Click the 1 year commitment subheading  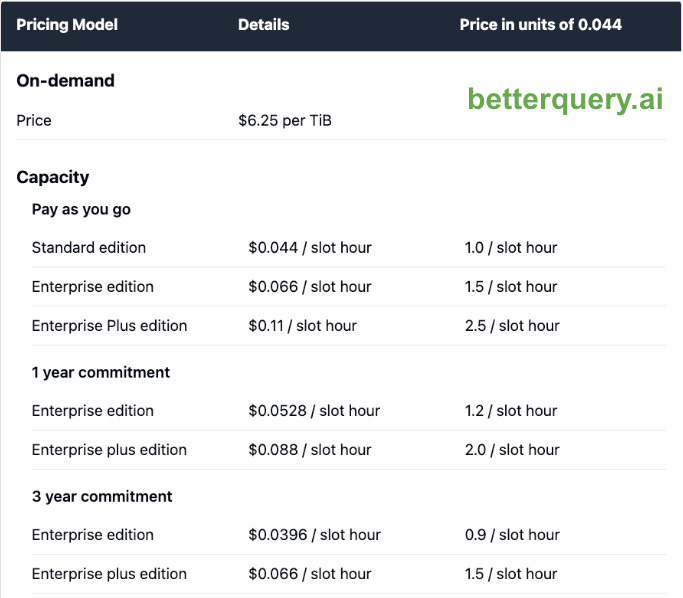click(101, 372)
